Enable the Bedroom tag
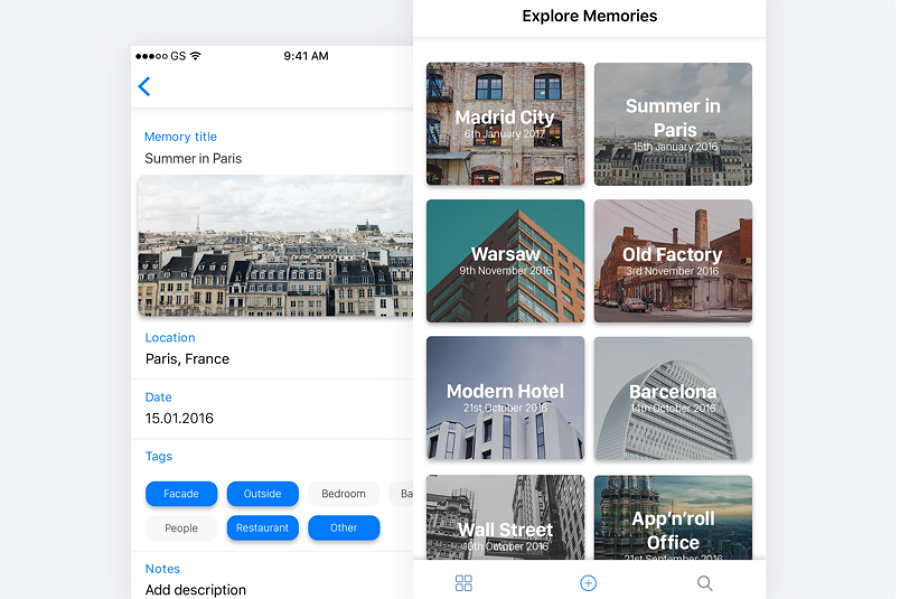This screenshot has width=900, height=599. pos(343,494)
